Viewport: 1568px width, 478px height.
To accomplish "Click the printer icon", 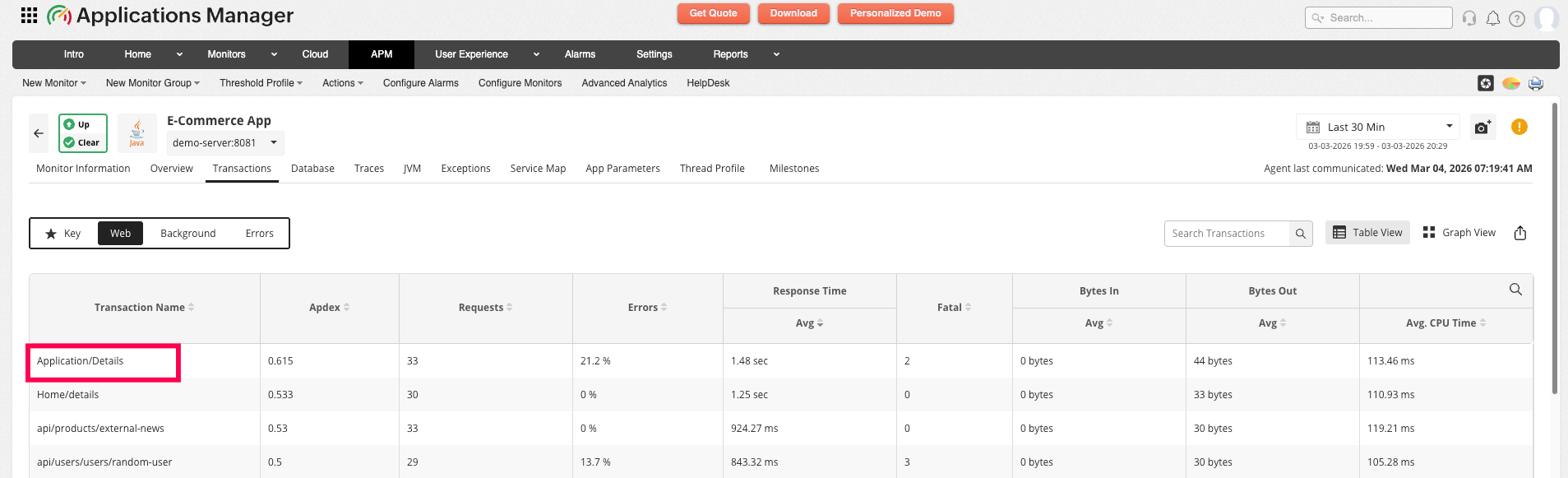I will point(1535,83).
